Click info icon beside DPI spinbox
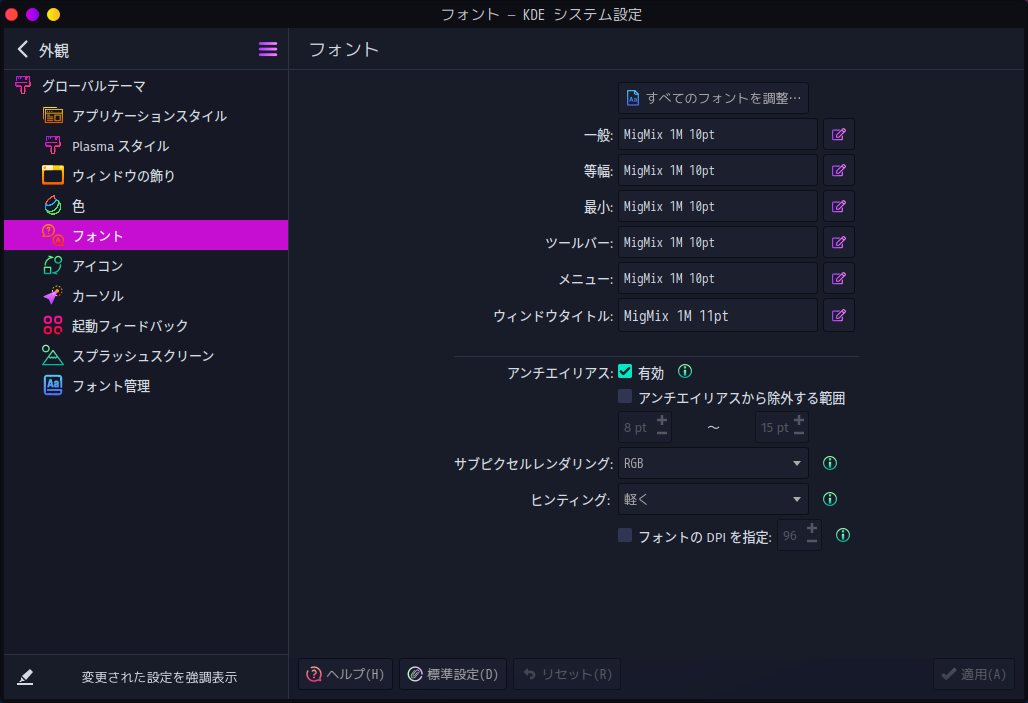Screen dimensions: 1028x703 tap(843, 535)
